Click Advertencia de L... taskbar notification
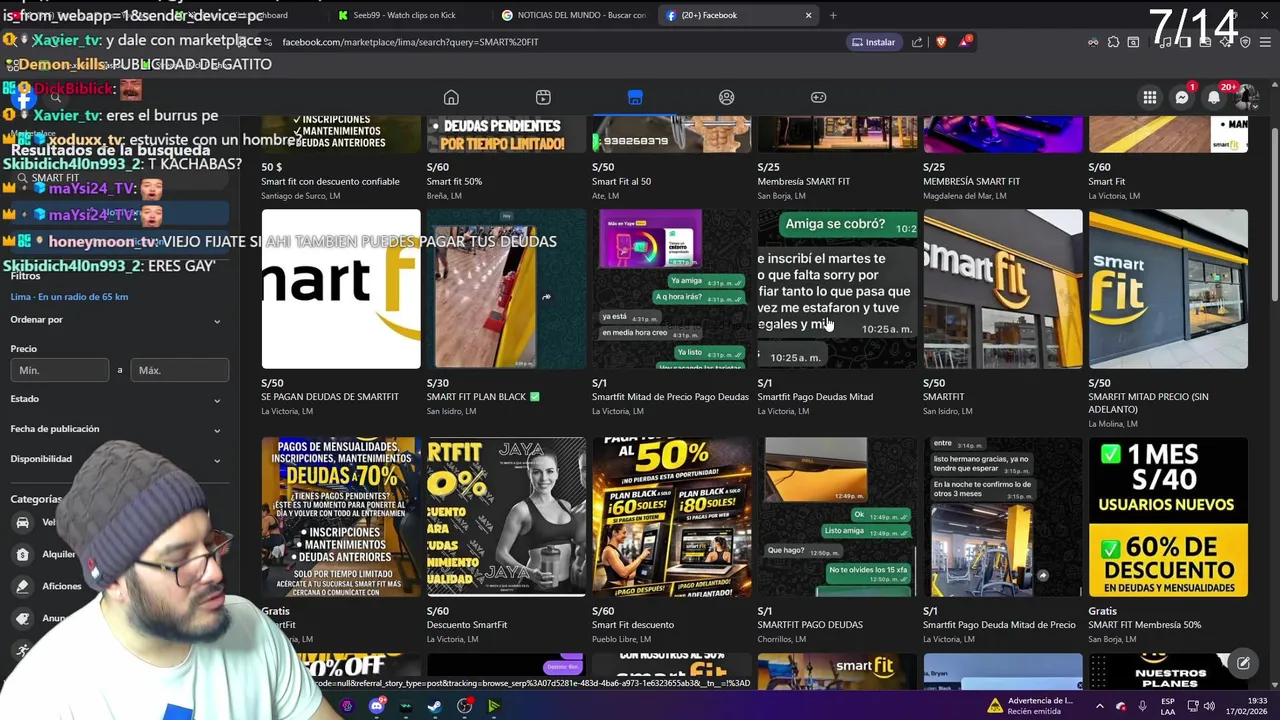1280x720 pixels. pyautogui.click(x=1030, y=706)
